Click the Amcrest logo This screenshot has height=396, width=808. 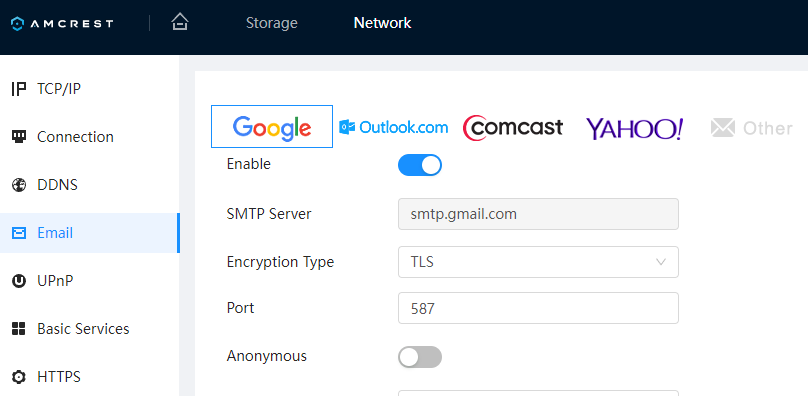coord(62,23)
